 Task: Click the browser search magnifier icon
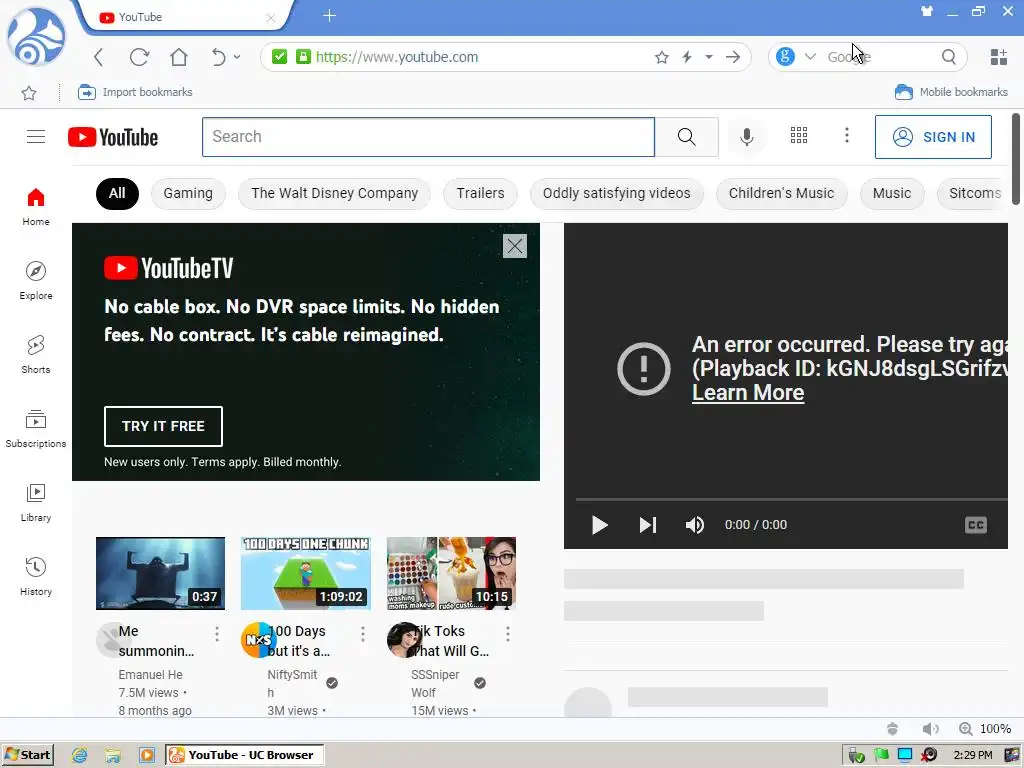click(949, 57)
